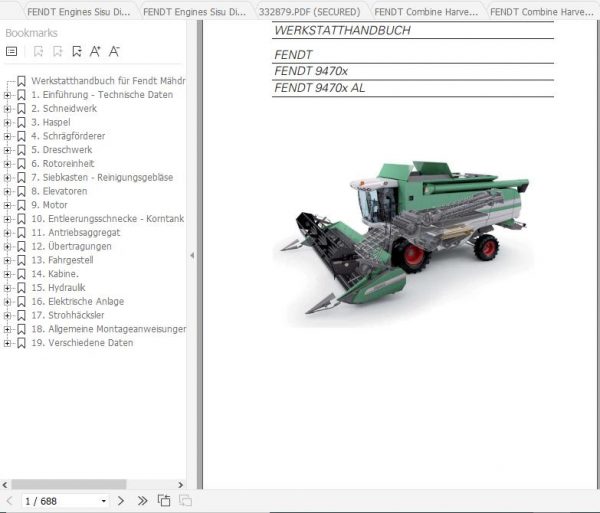Open the page number dropdown arrow
This screenshot has width=600, height=513.
point(103,501)
